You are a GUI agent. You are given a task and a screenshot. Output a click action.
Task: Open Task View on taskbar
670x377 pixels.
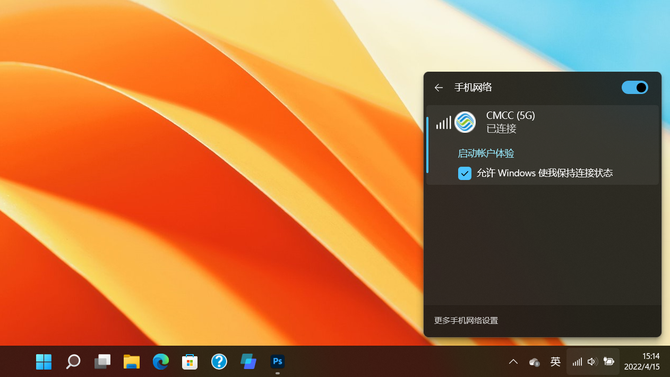pyautogui.click(x=103, y=362)
